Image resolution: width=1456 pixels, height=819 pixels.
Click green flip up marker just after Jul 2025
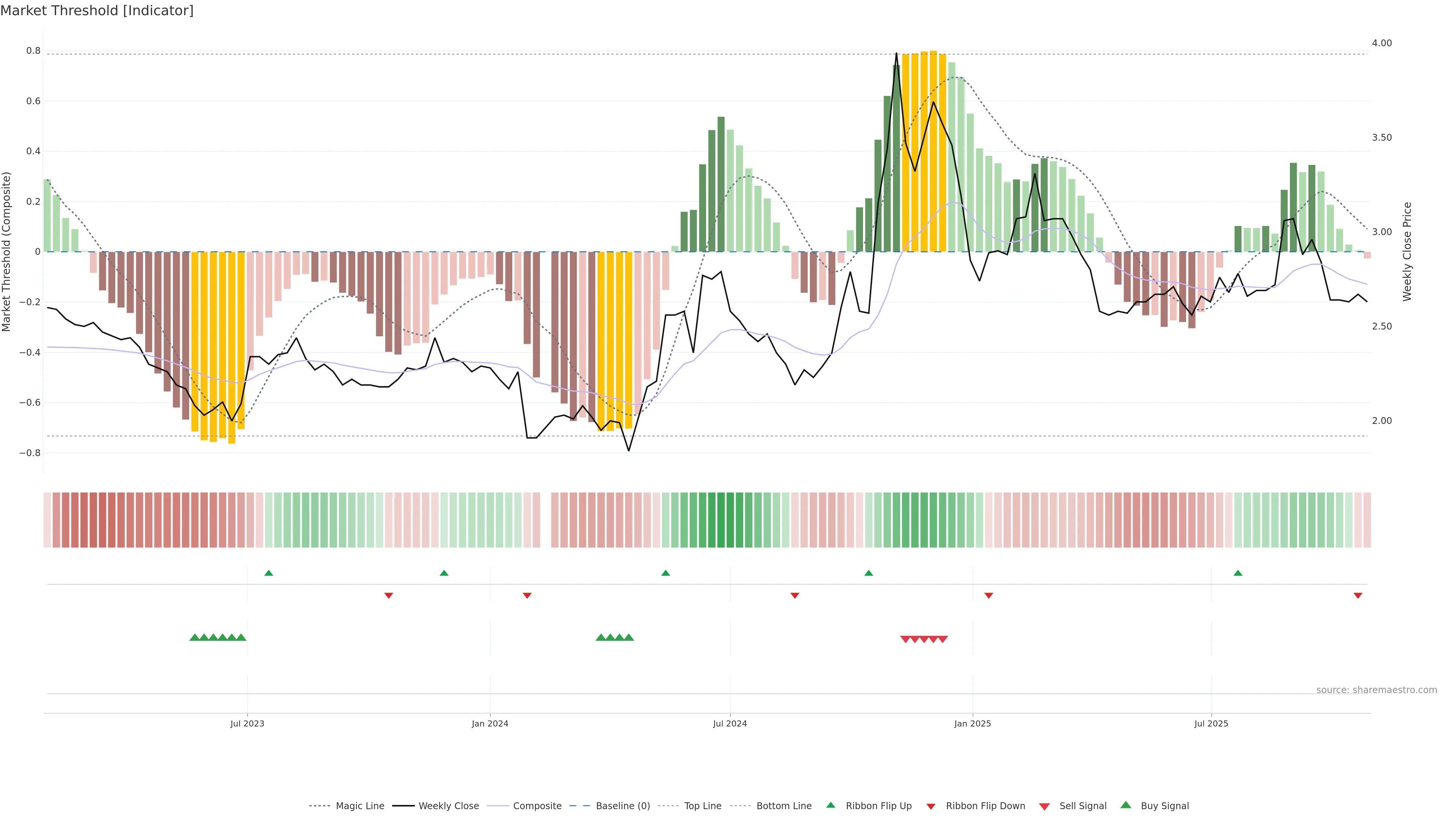point(1238,573)
